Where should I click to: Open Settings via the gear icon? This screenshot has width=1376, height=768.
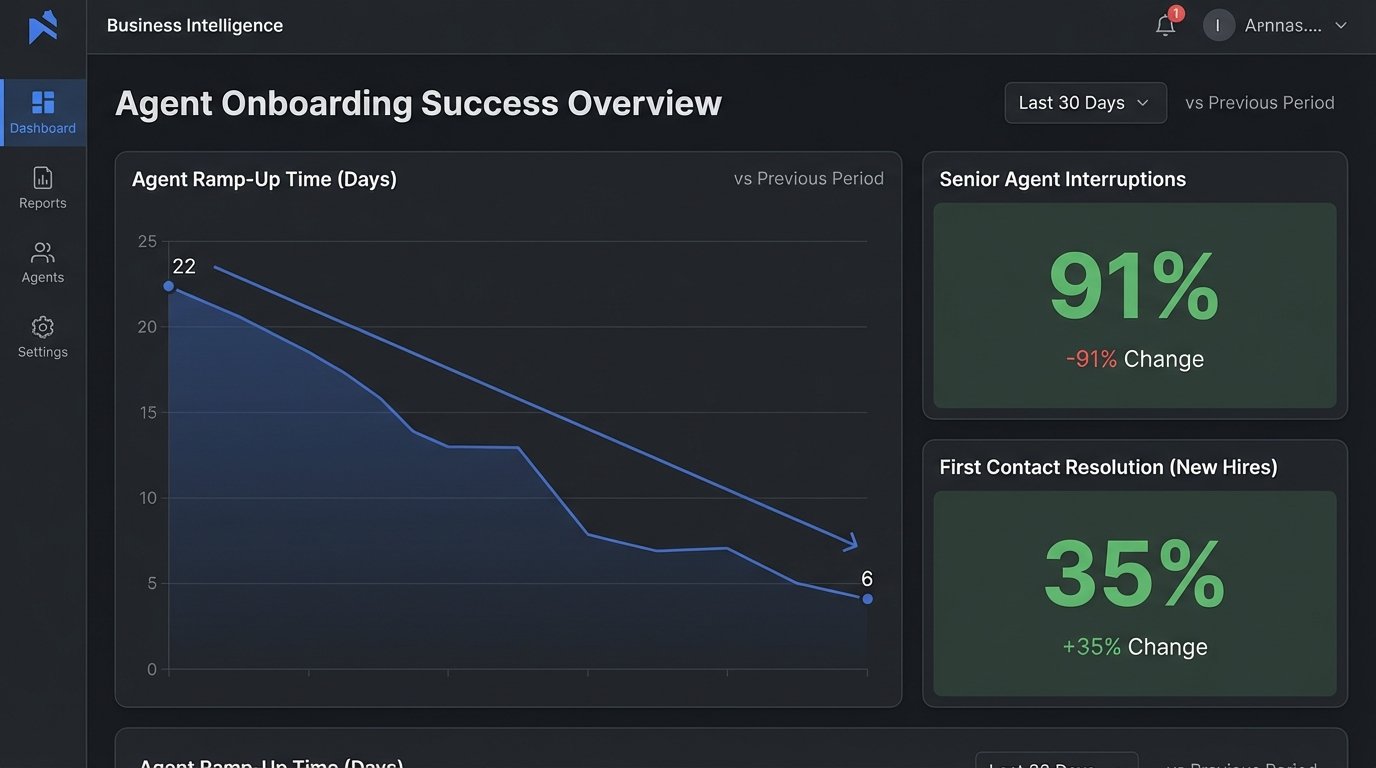(x=42, y=326)
